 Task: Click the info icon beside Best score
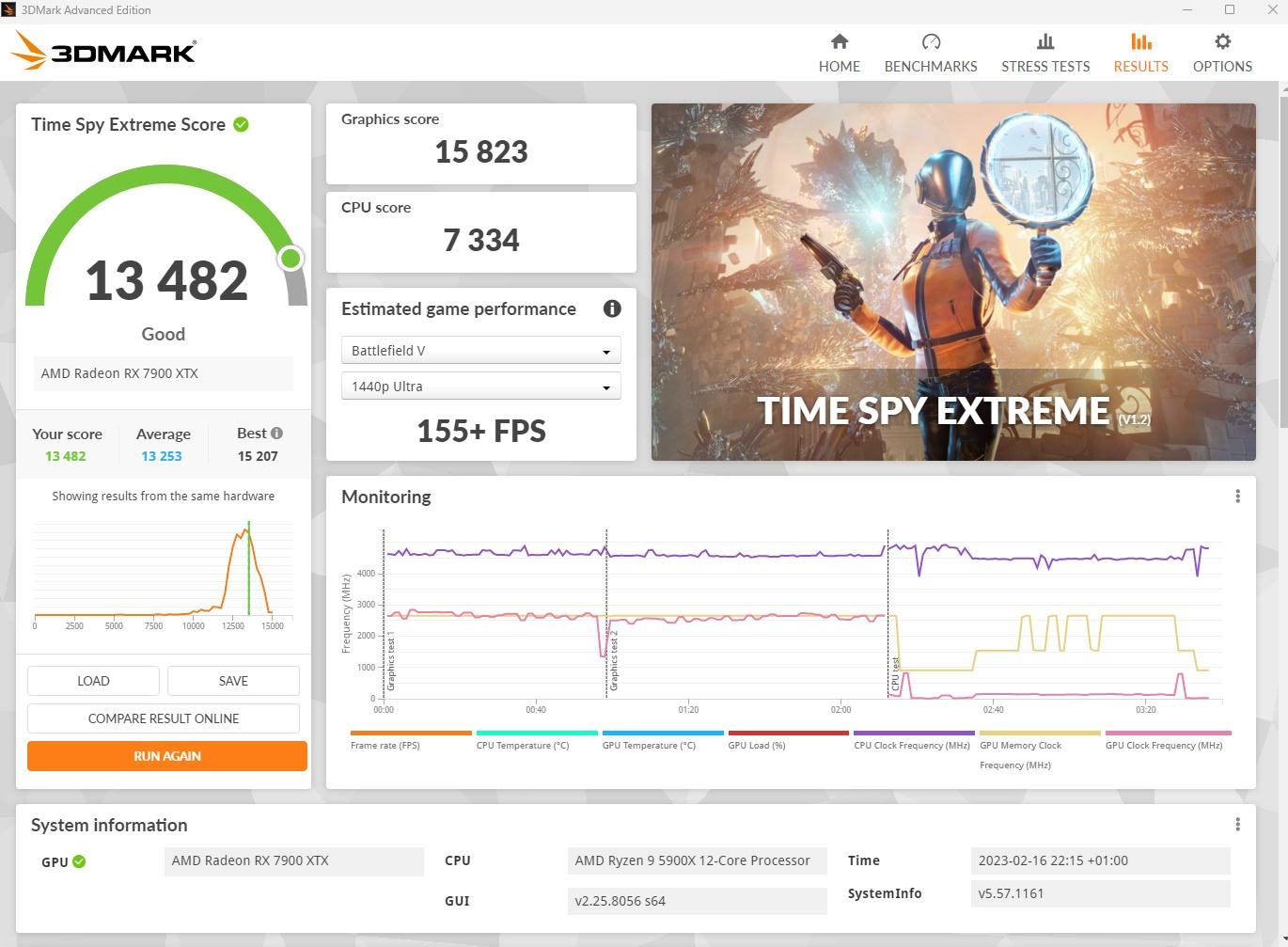tap(276, 434)
